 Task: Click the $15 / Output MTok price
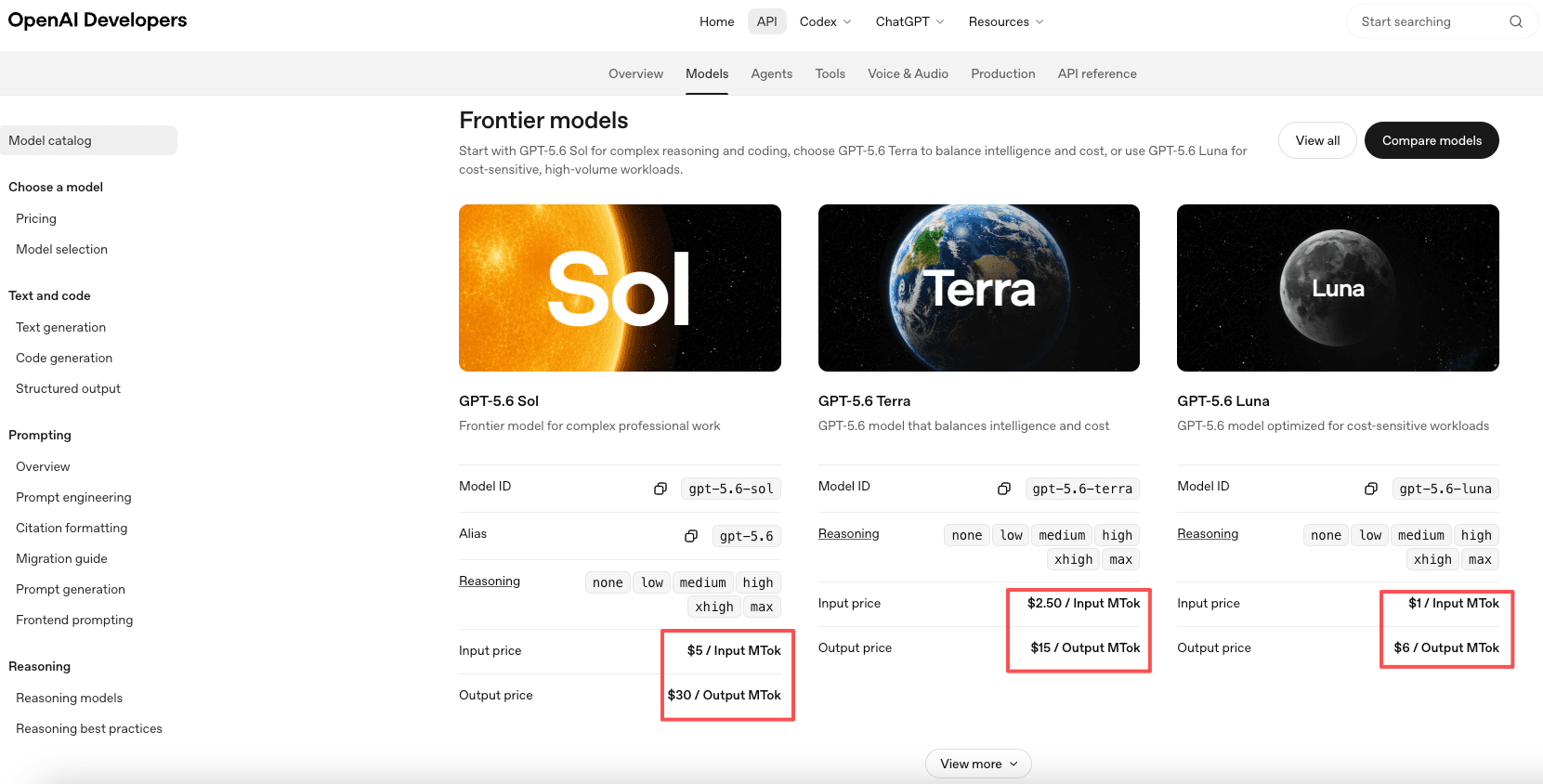pos(1085,647)
